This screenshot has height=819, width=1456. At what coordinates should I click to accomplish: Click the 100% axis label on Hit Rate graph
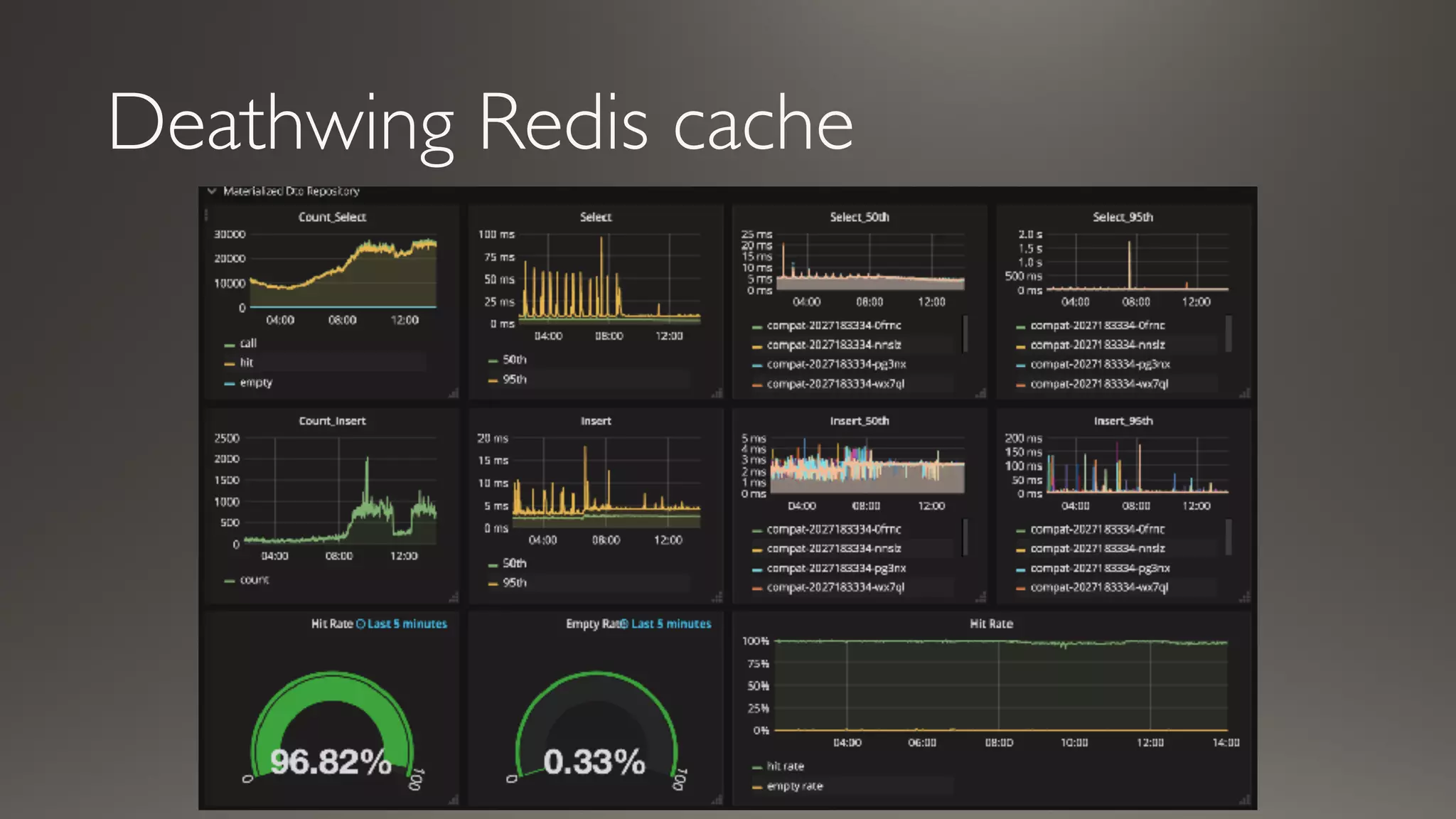pos(756,641)
